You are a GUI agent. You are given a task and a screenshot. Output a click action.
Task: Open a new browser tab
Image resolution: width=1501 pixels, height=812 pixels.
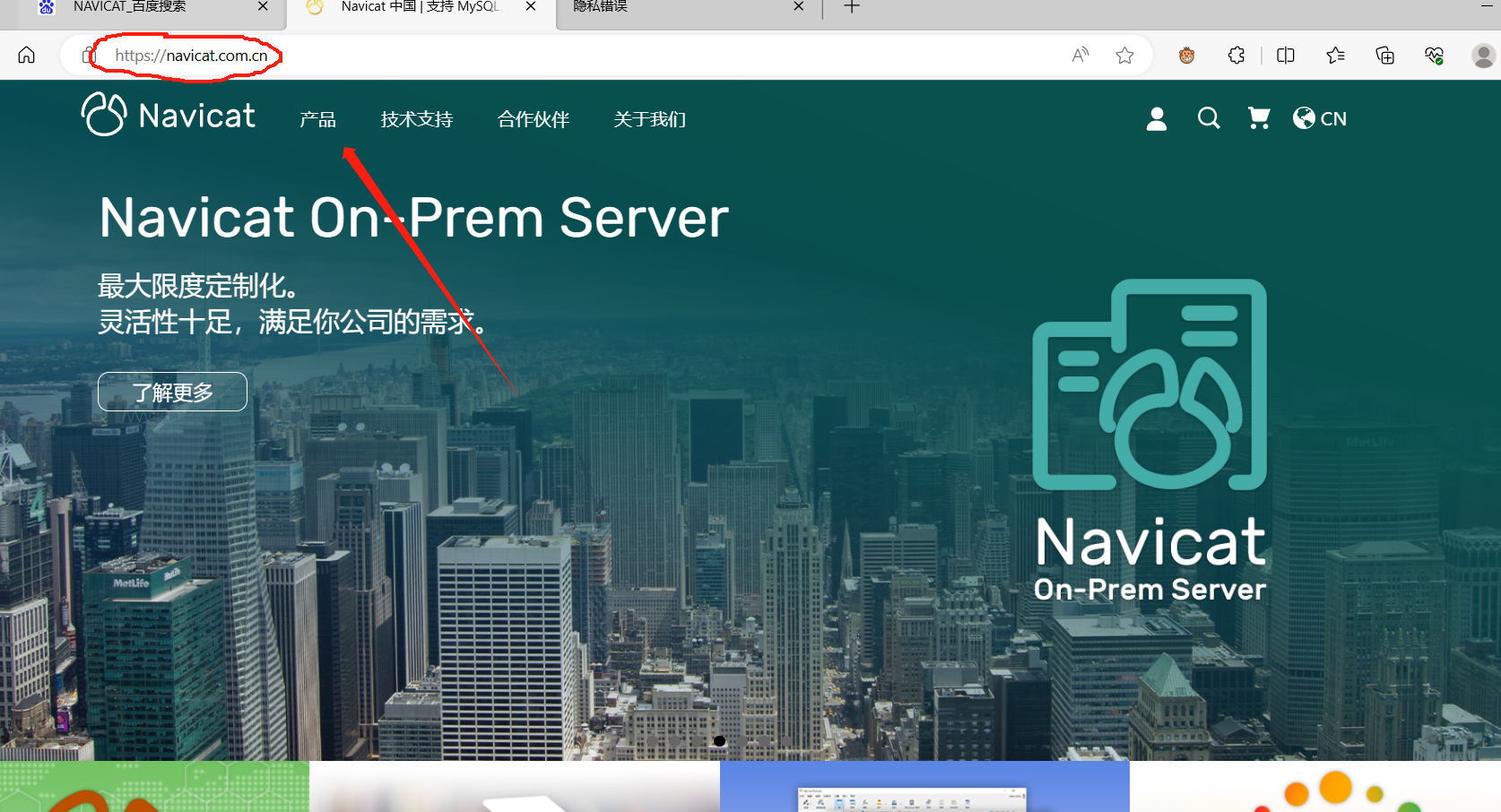coord(852,7)
